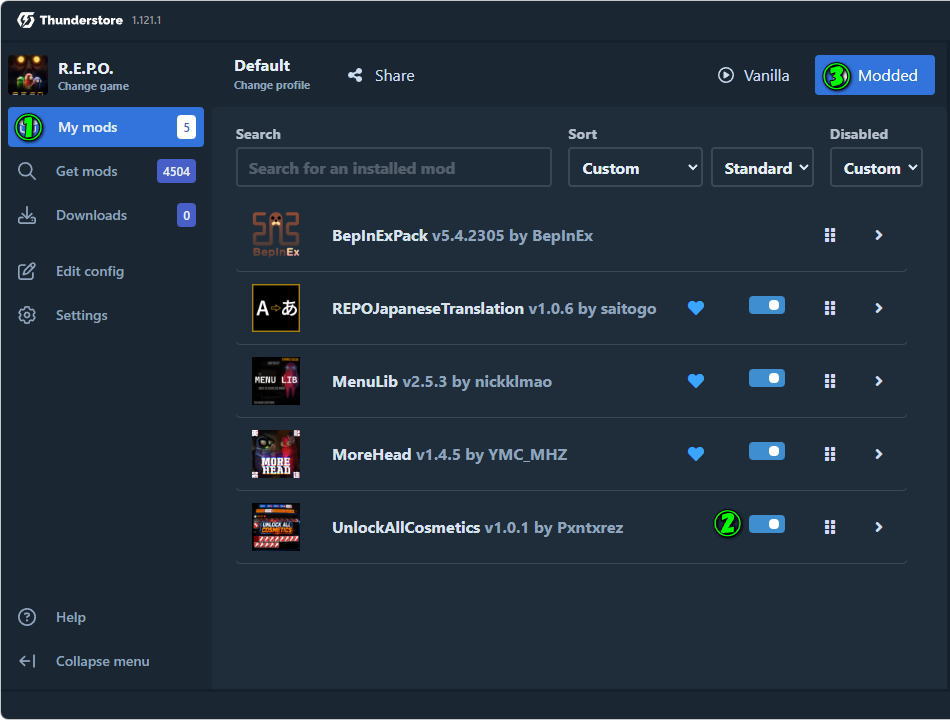950x720 pixels.
Task: Open Change profile link
Action: pos(271,85)
